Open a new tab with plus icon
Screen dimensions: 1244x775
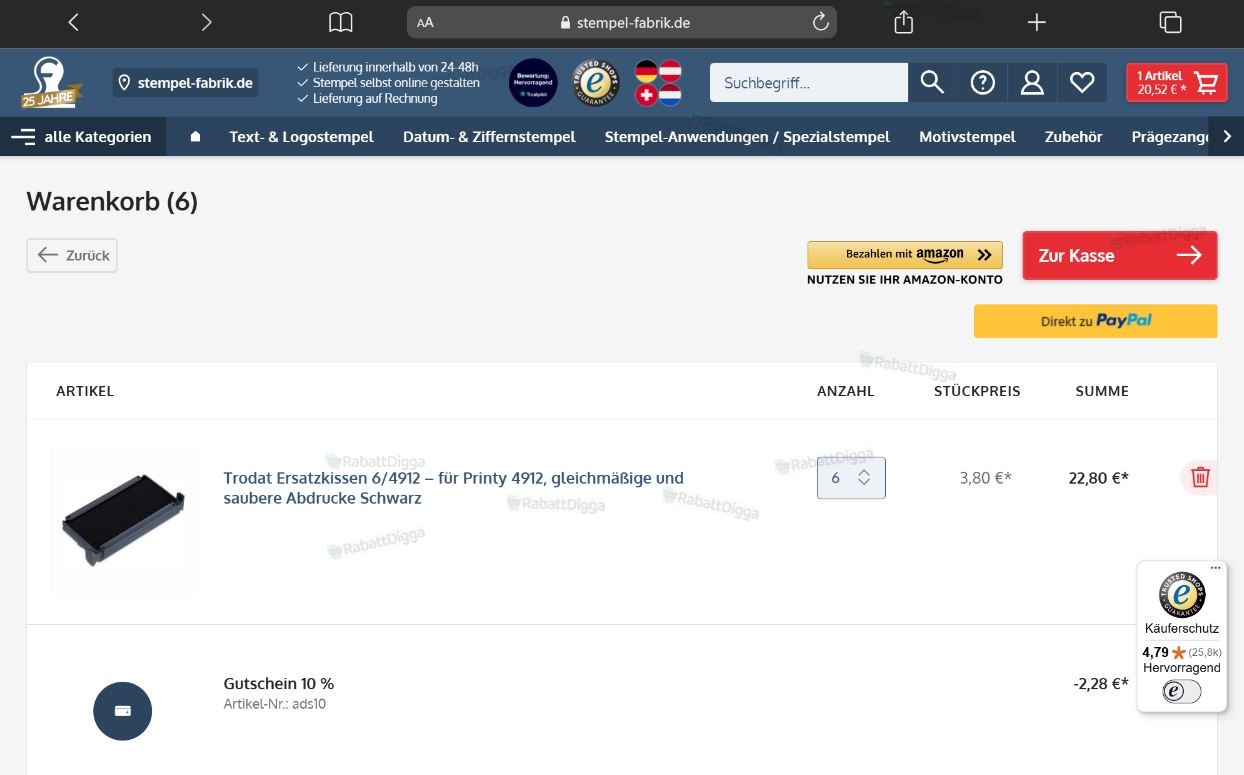(1037, 22)
